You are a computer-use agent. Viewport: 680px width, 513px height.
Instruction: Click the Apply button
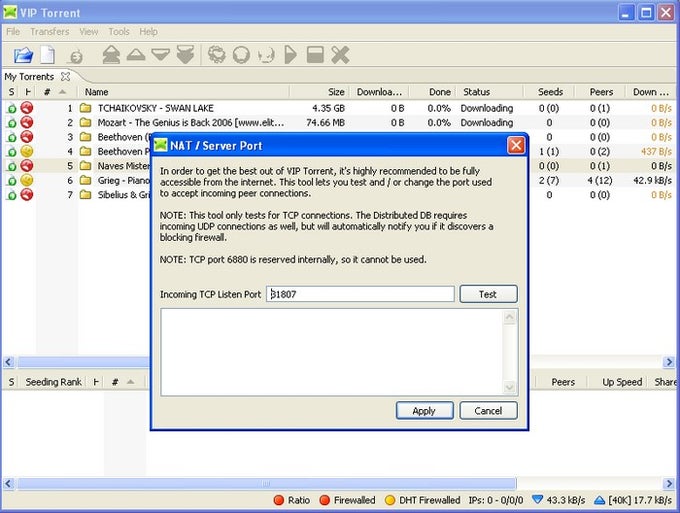[x=425, y=411]
